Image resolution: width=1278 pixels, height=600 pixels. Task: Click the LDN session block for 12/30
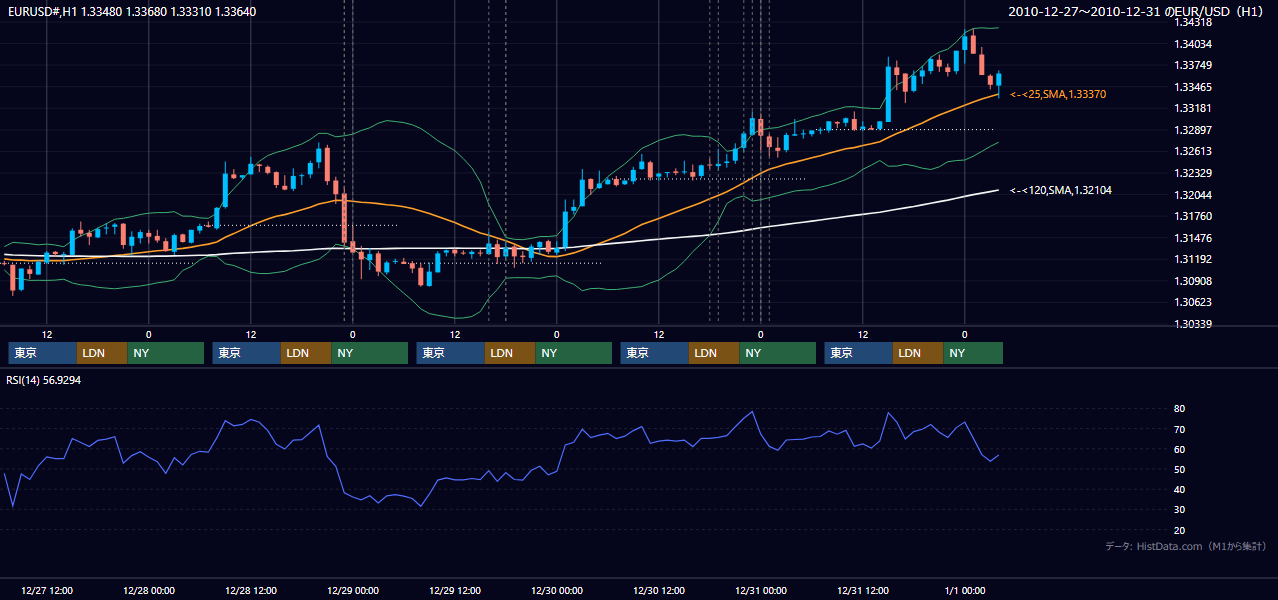714,353
